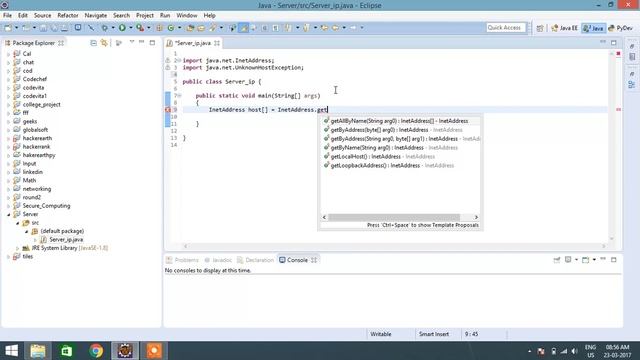The image size is (640, 360).
Task: Open the Debug button dropdown arrow
Action: (x=113, y=28)
